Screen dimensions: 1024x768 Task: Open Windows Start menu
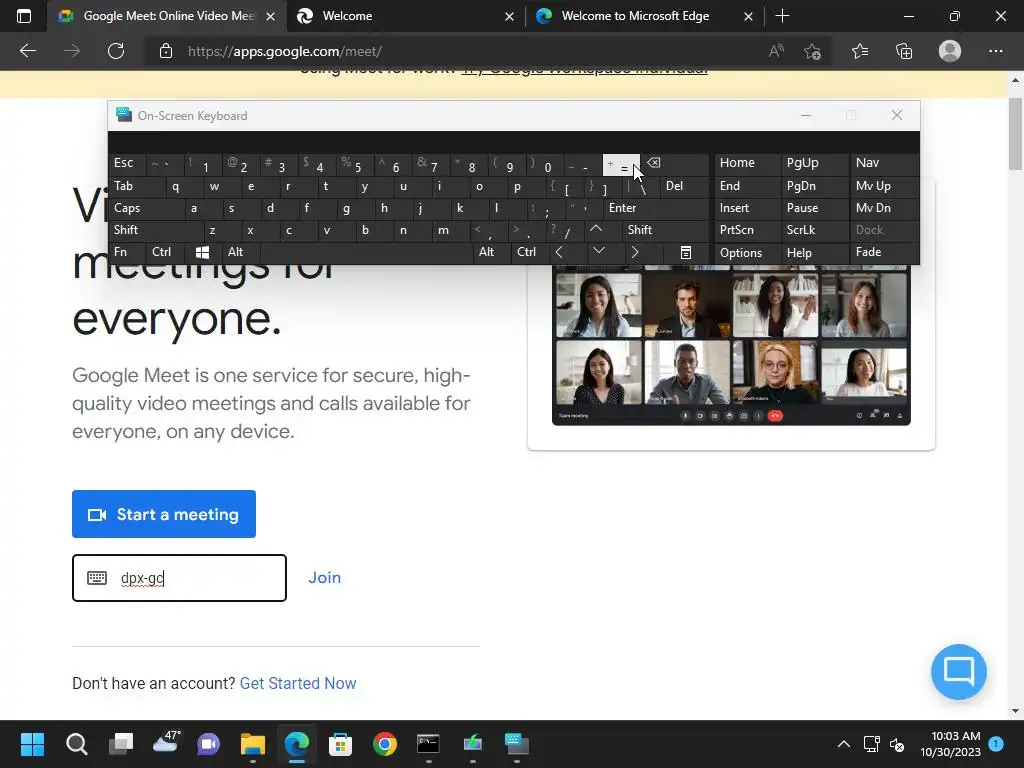[32, 744]
